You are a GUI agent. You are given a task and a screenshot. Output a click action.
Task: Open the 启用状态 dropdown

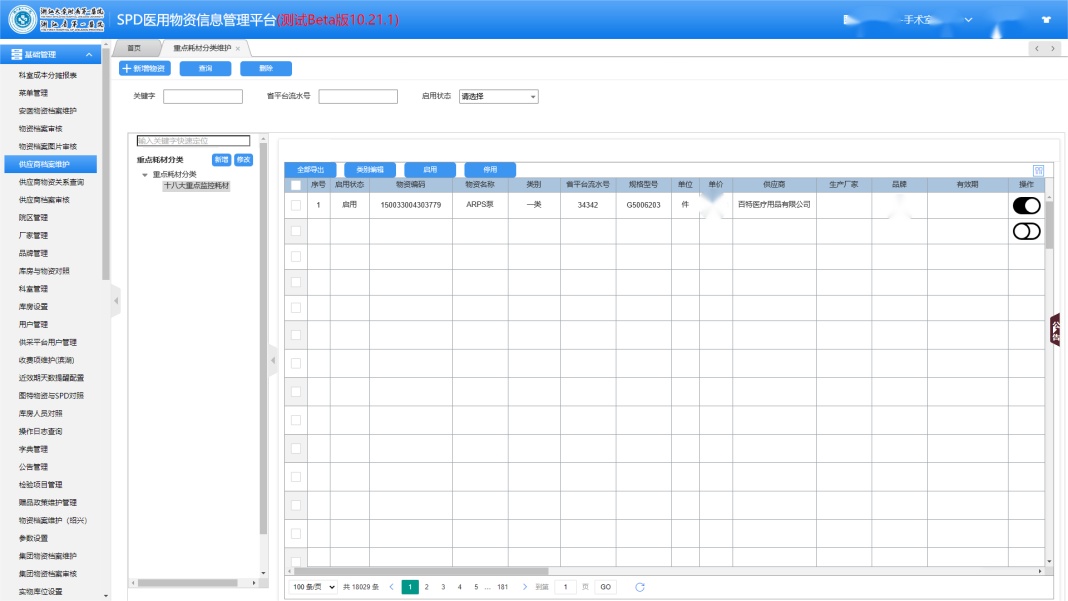[x=498, y=97]
